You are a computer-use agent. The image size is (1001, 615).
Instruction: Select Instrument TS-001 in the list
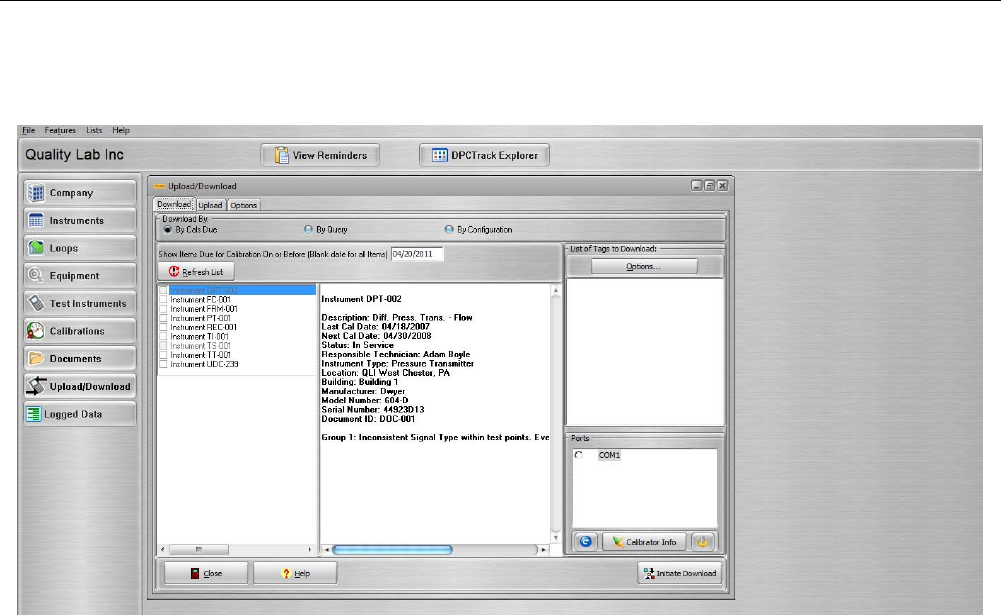point(200,345)
